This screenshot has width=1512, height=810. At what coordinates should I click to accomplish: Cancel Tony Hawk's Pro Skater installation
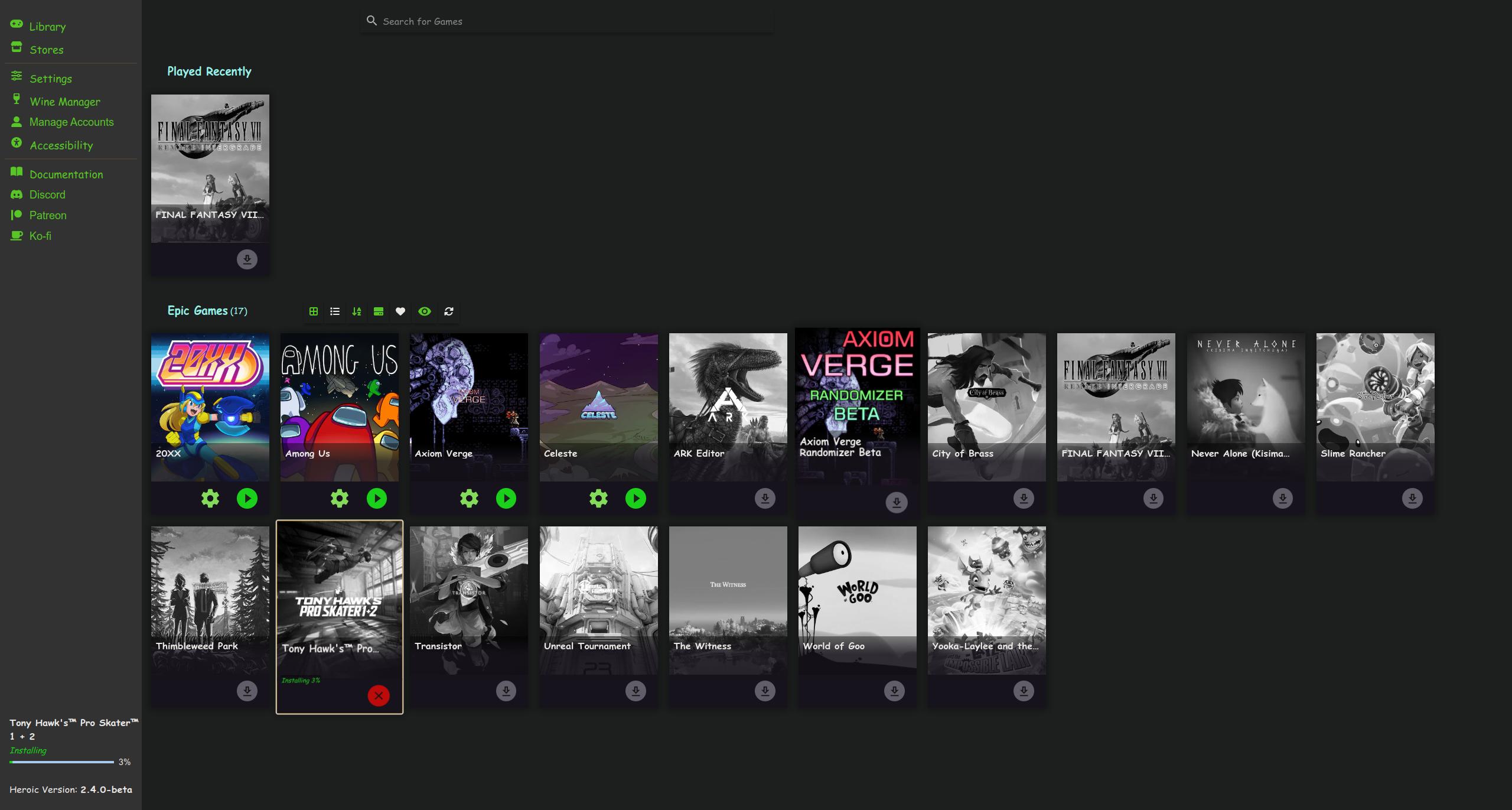(379, 695)
